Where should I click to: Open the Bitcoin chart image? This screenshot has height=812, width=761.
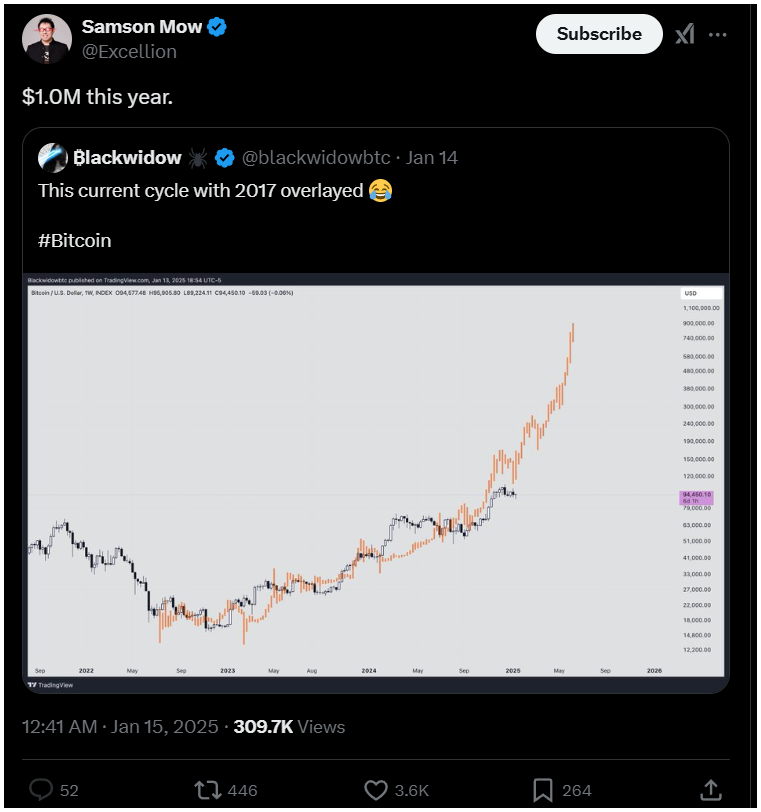pyautogui.click(x=376, y=483)
